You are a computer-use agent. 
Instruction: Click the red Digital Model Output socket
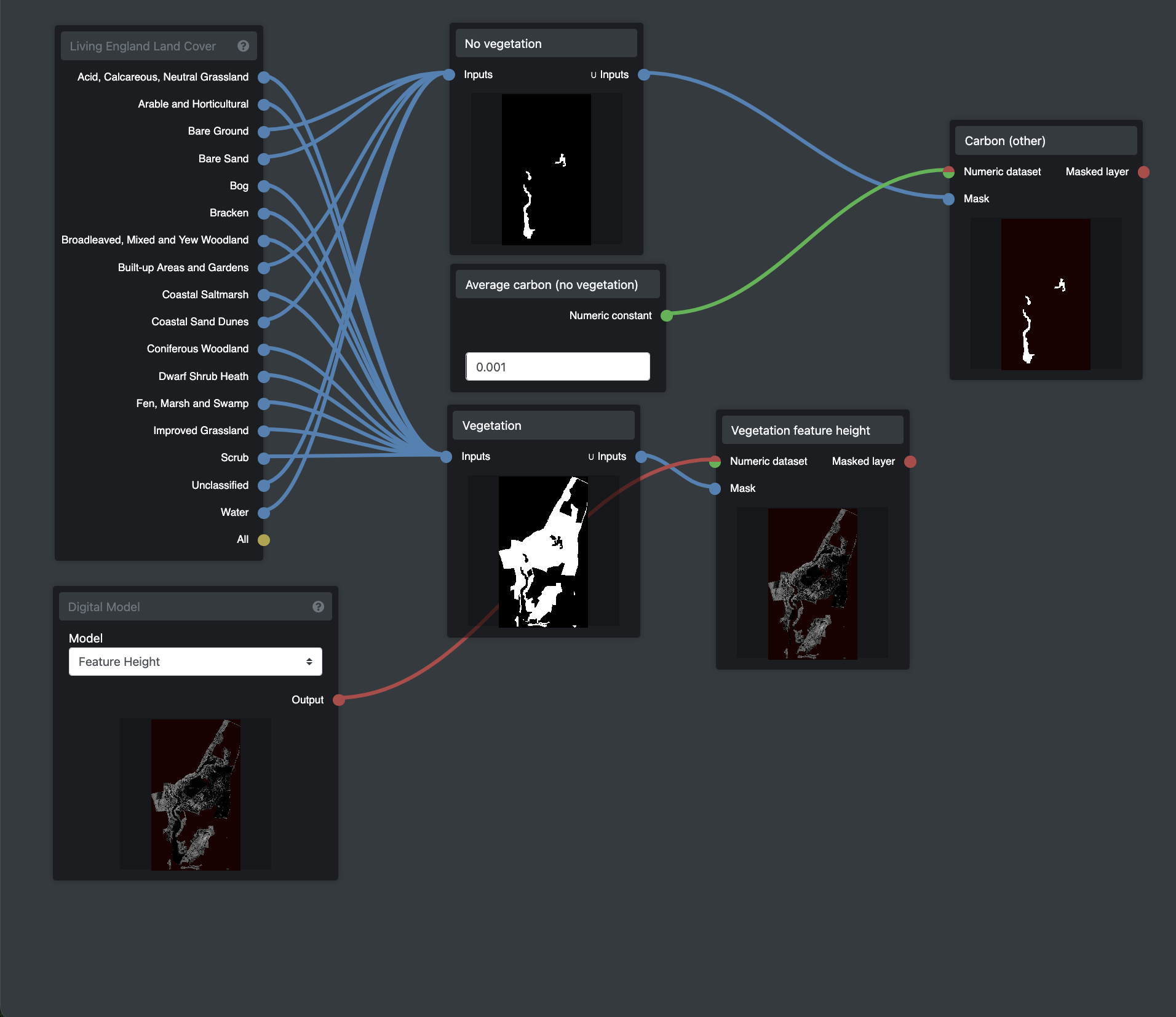point(338,700)
